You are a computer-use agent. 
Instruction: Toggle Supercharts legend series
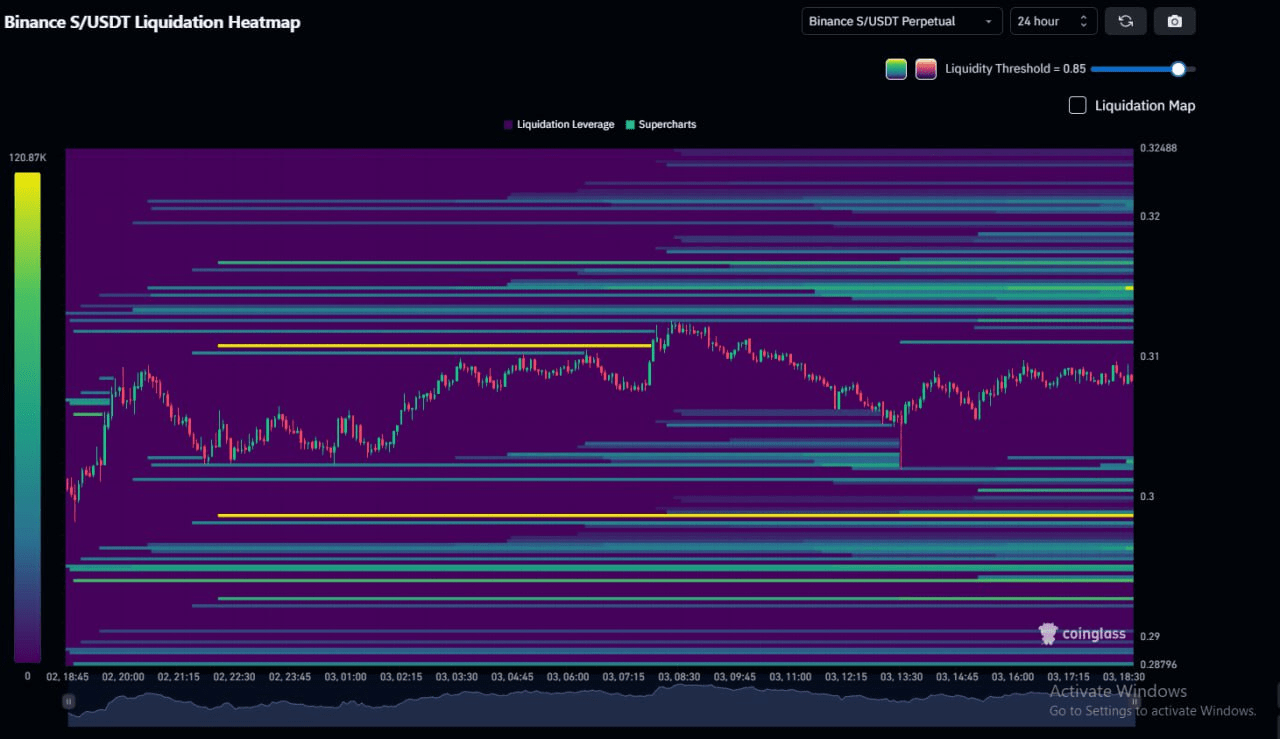pyautogui.click(x=661, y=125)
